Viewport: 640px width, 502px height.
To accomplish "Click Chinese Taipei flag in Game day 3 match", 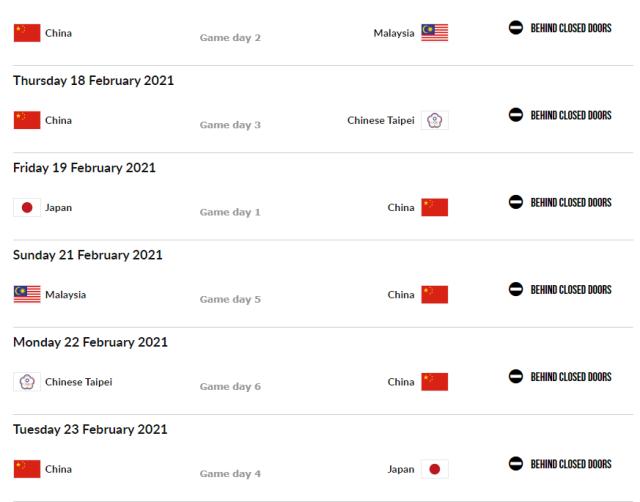I will click(434, 121).
